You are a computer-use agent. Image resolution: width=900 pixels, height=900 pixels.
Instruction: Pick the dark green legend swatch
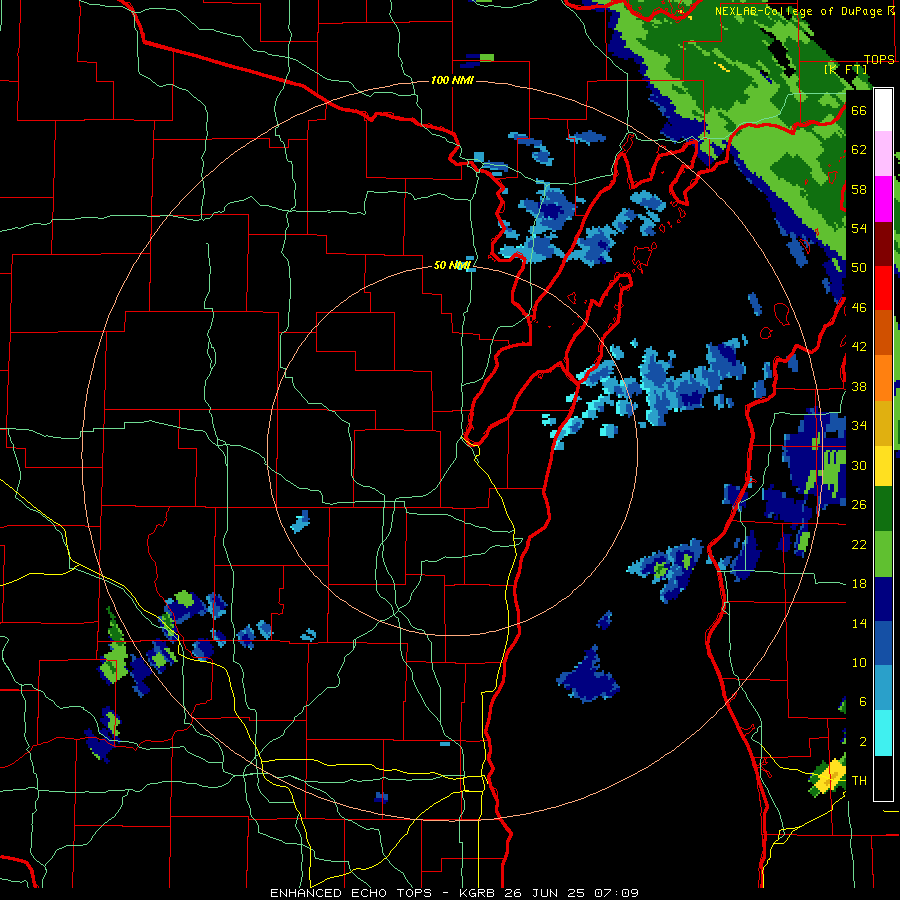[x=883, y=509]
